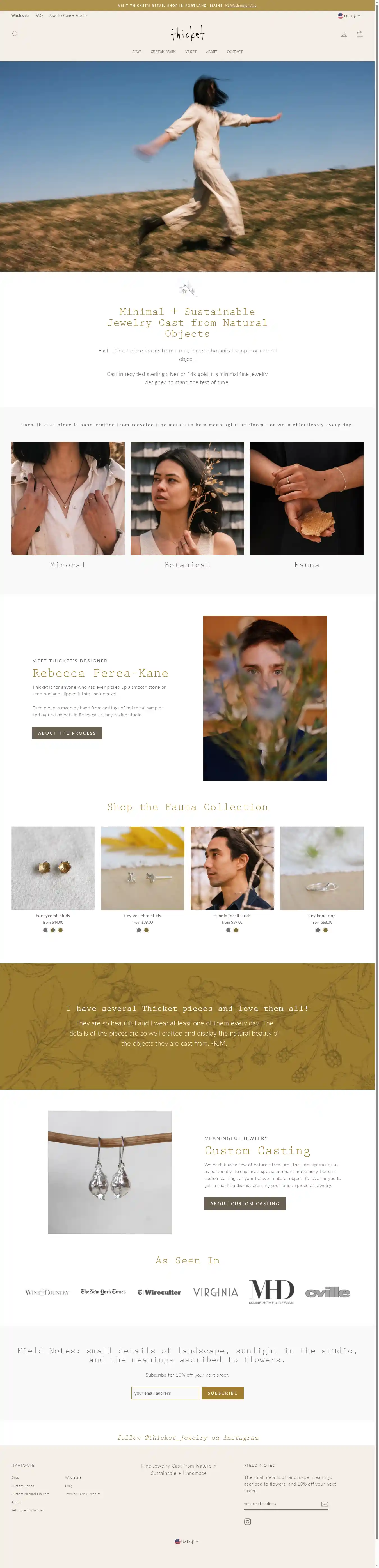Viewport: 379px width, 1568px height.
Task: Open the Botanical collection thumbnail
Action: (187, 498)
